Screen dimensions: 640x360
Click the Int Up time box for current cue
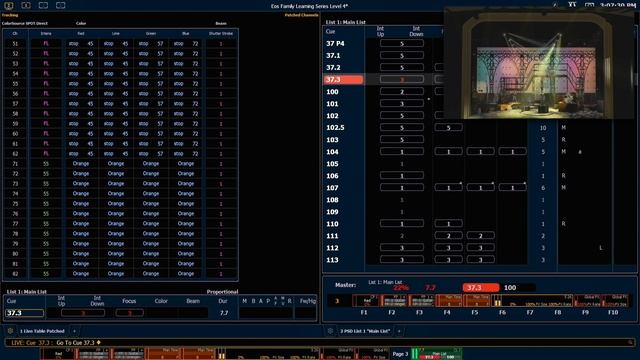click(83, 313)
